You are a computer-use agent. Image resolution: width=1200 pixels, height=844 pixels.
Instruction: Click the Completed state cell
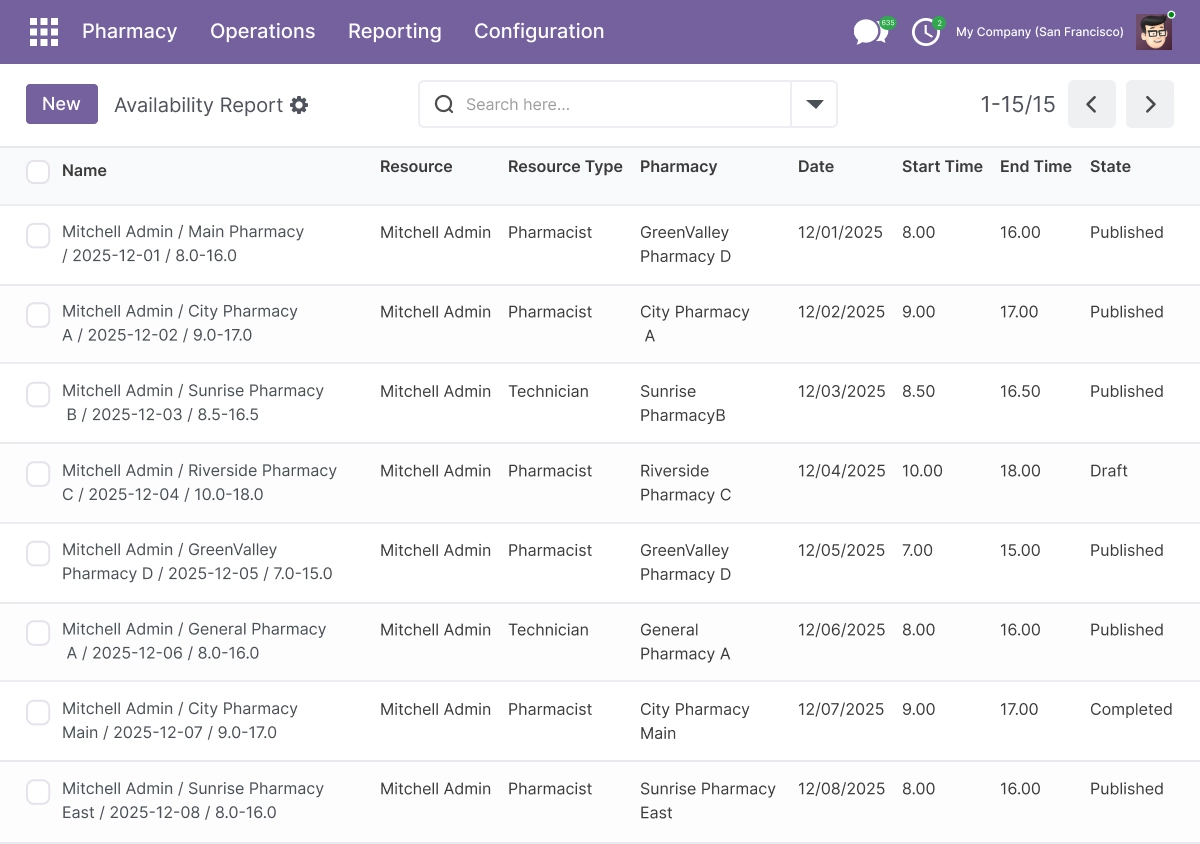(x=1131, y=710)
